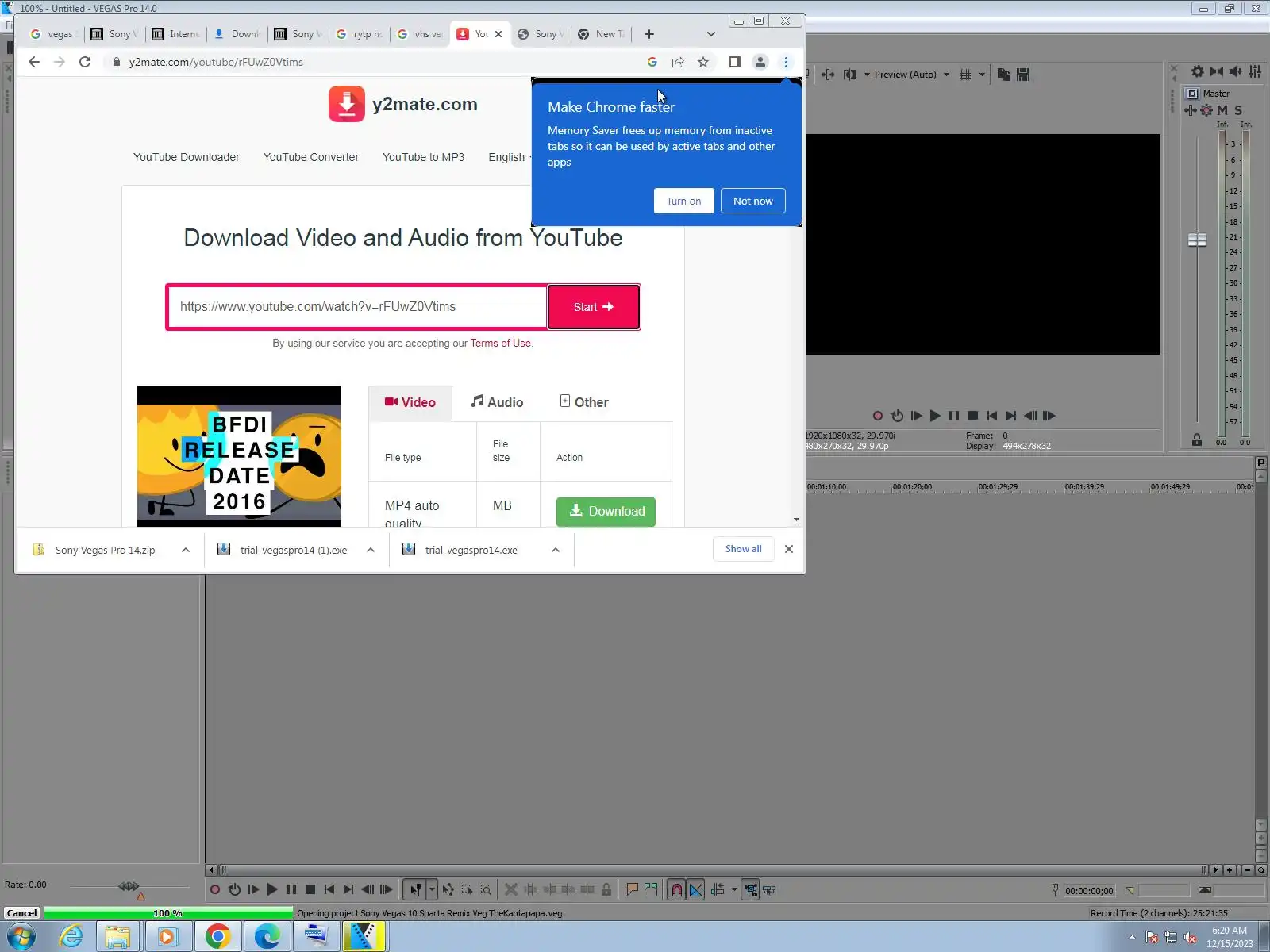Dismiss Memory Saver with Not now

pos(752,201)
